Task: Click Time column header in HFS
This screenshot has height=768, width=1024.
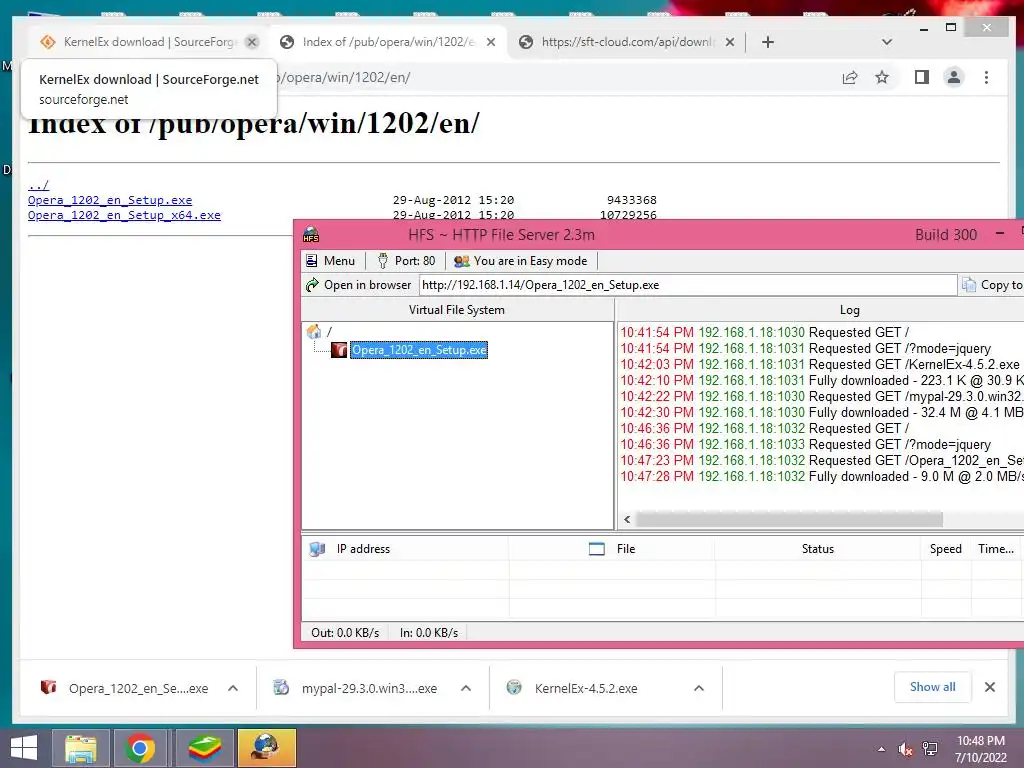Action: 996,549
